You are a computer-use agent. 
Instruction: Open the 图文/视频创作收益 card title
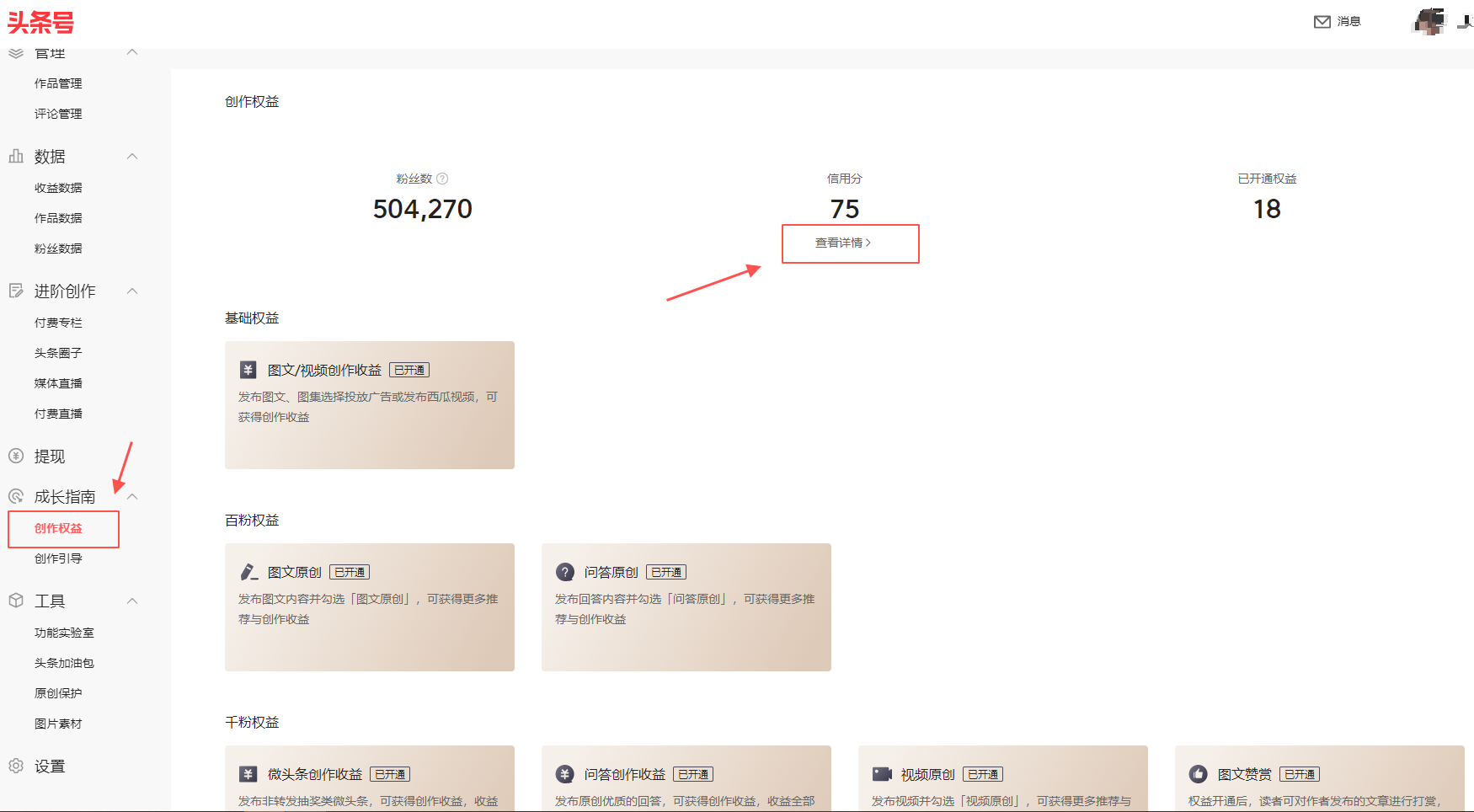click(324, 370)
